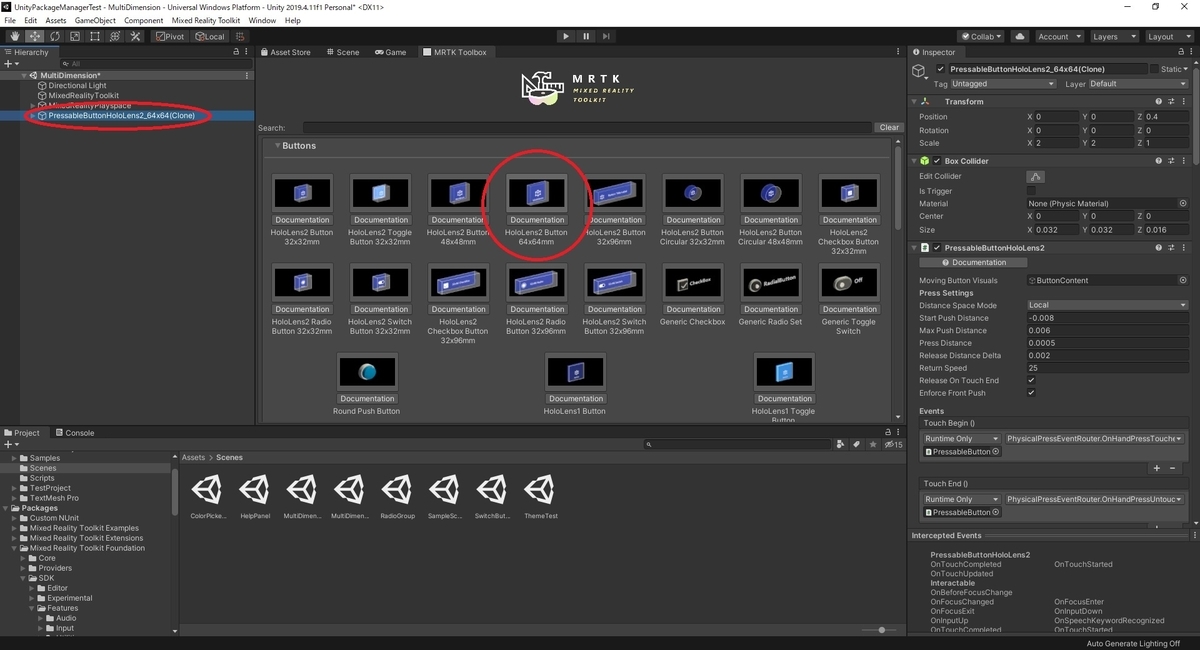1200x650 pixels.
Task: Open the GameObject menu
Action: (x=96, y=20)
